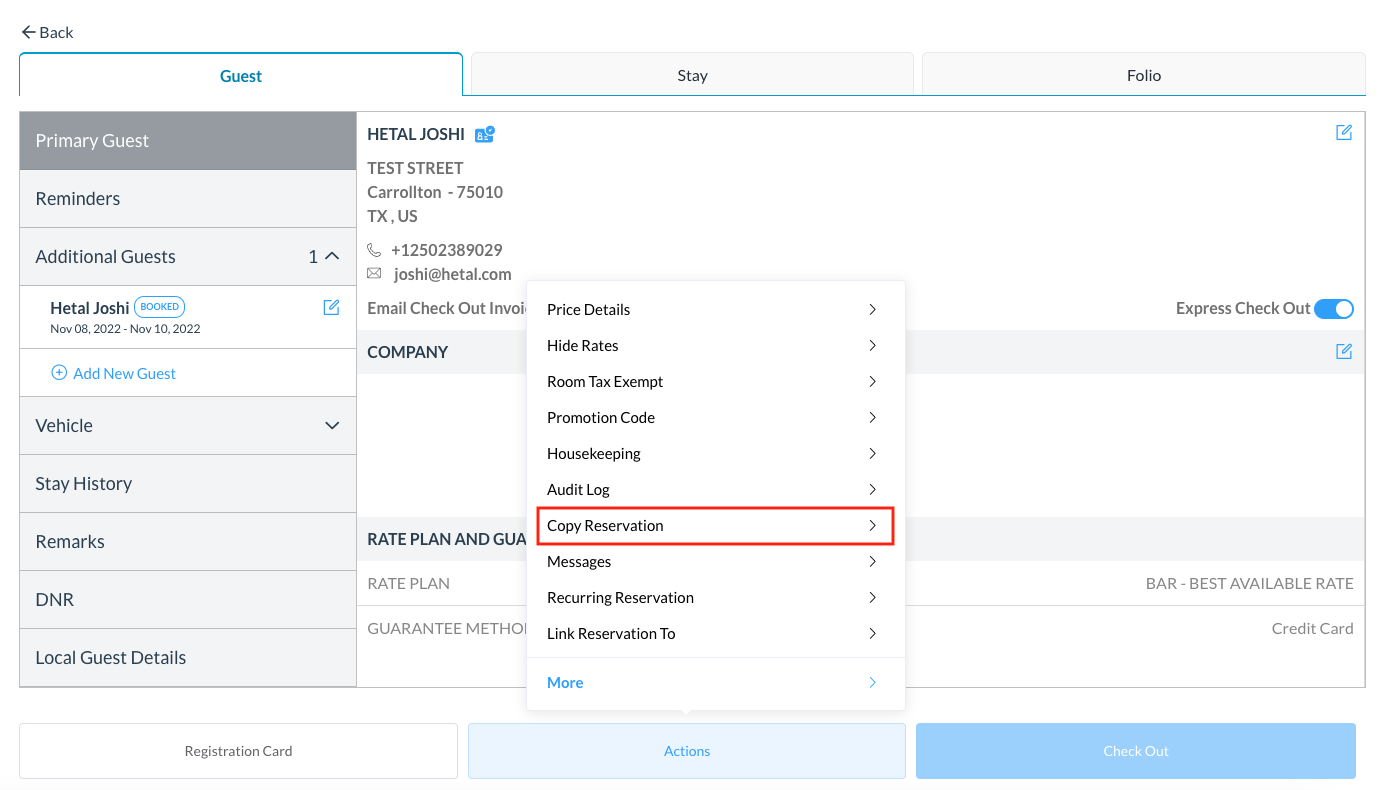The image size is (1381, 790).
Task: Click the Registration Card button
Action: pos(238,751)
